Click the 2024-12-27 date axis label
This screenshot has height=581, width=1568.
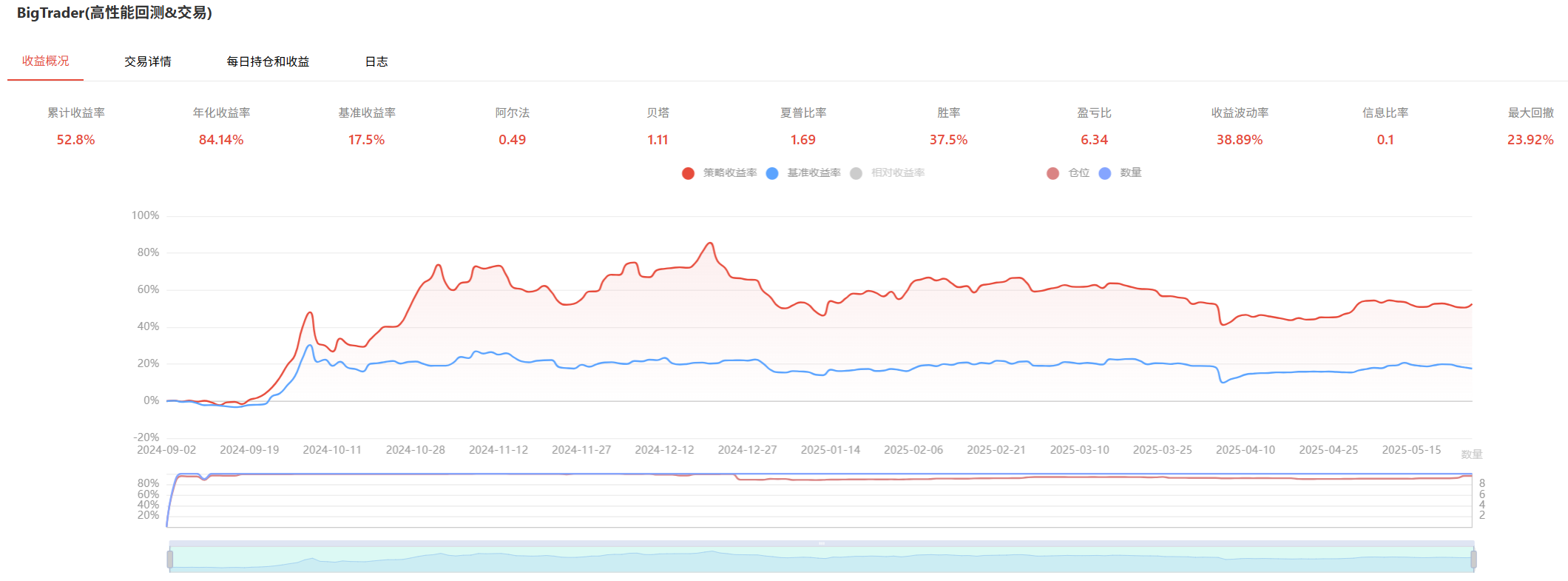pos(747,450)
